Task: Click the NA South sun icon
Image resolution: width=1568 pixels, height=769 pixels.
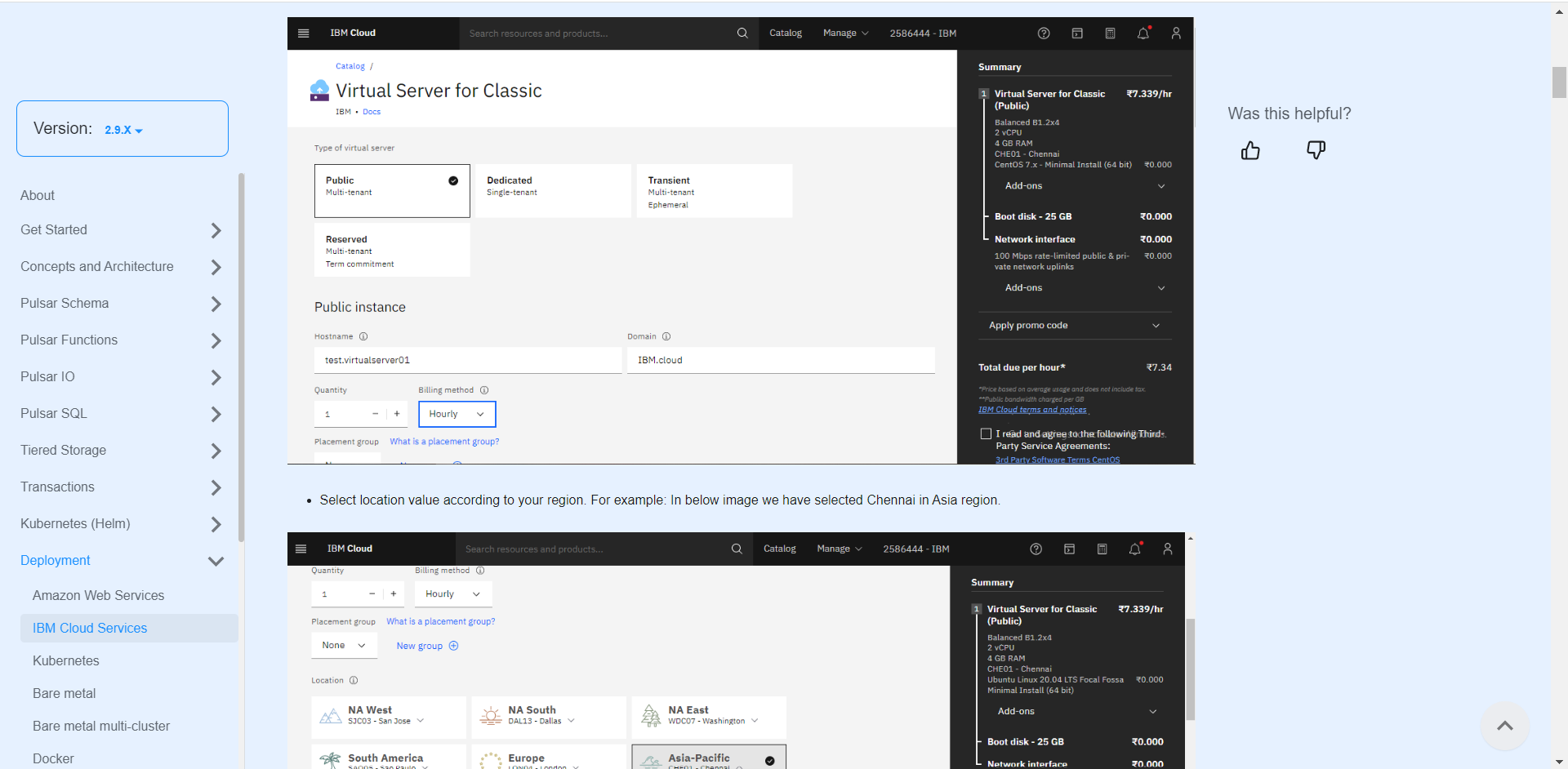Action: pos(491,716)
